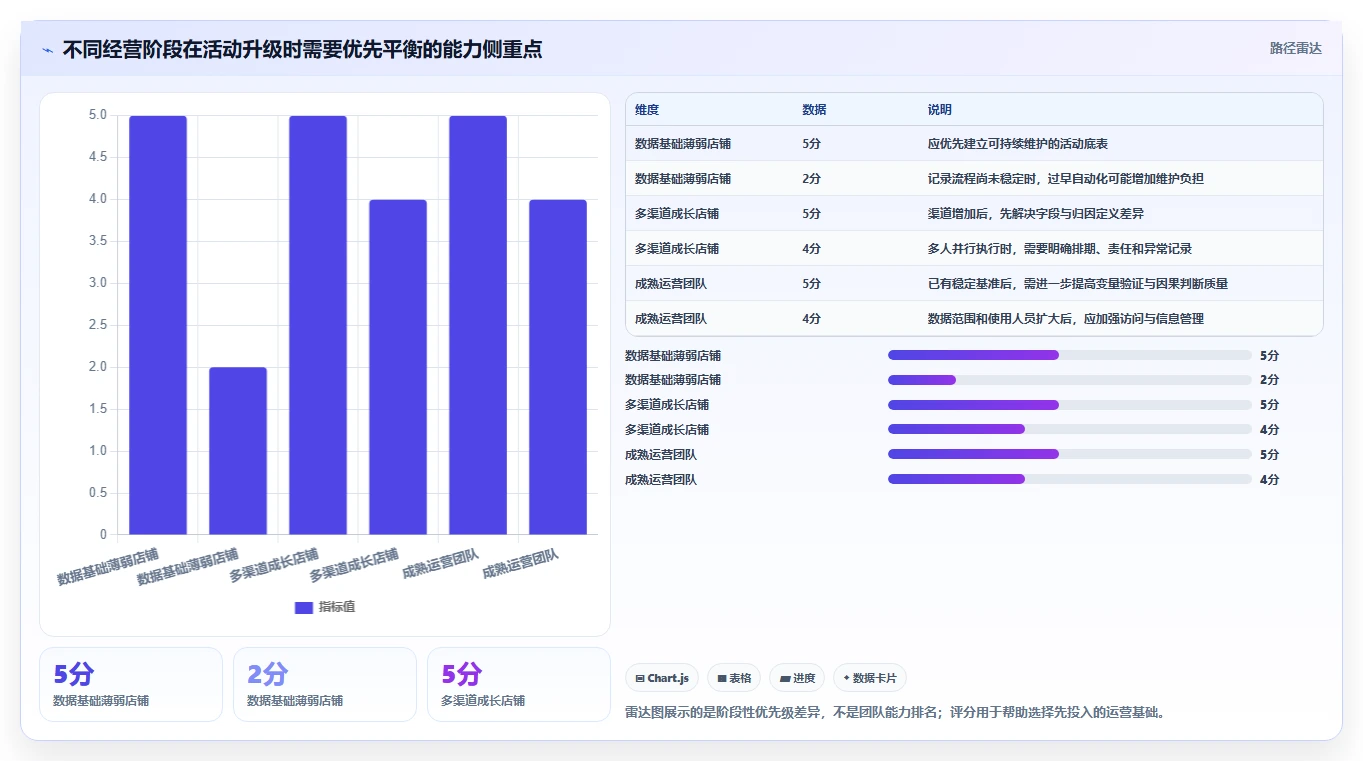The width and height of the screenshot is (1363, 761).
Task: Click the 路径雷达 label in the header
Action: pyautogui.click(x=1296, y=48)
